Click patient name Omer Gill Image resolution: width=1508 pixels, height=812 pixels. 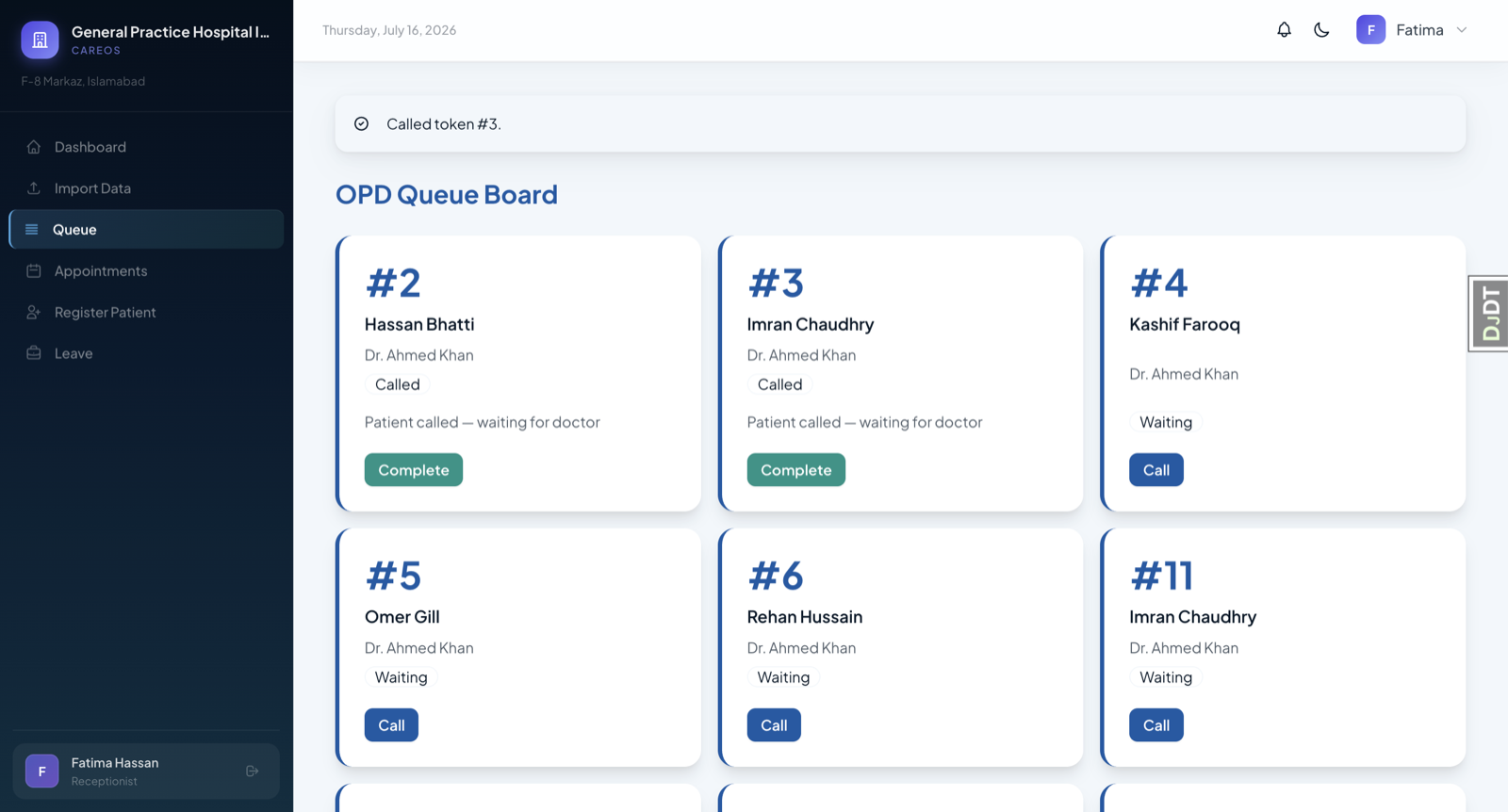pos(402,617)
